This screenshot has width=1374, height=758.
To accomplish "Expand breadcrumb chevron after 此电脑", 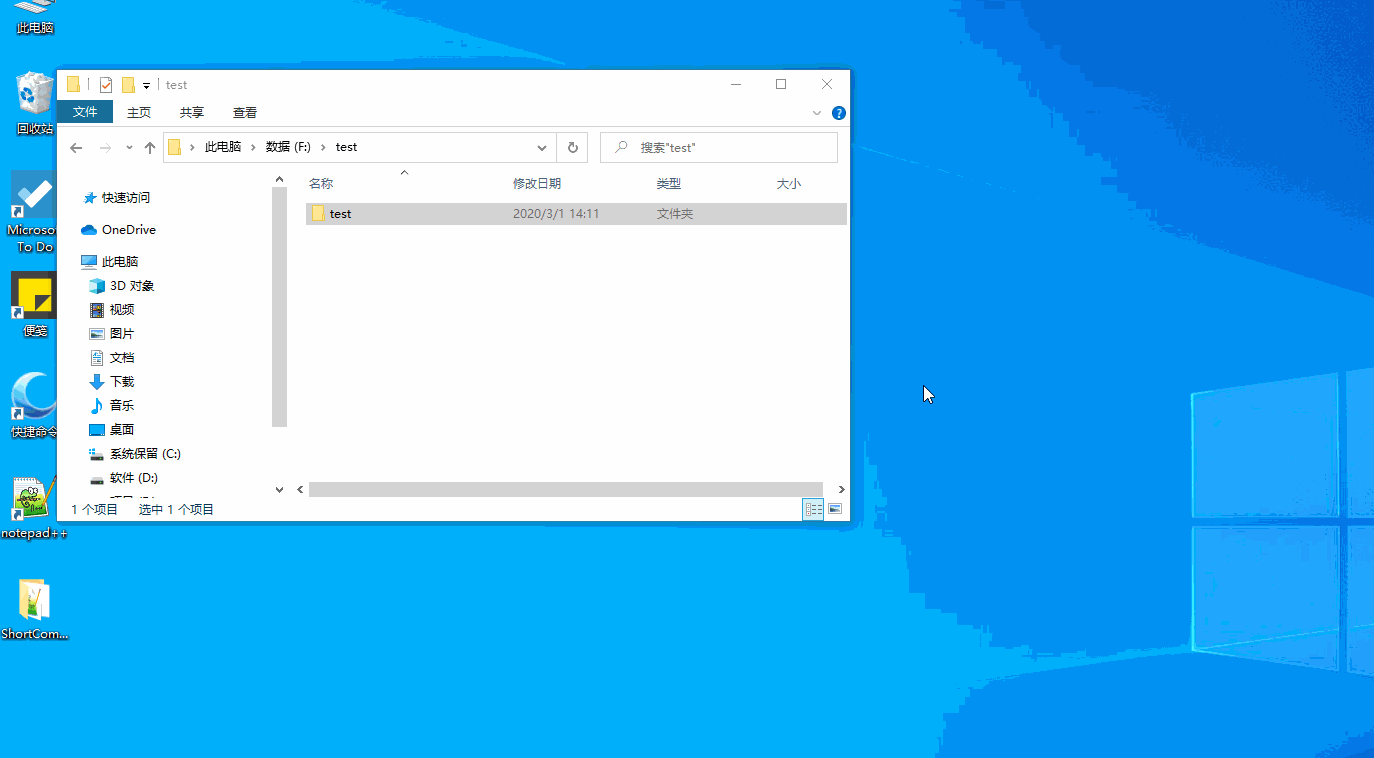I will click(254, 147).
